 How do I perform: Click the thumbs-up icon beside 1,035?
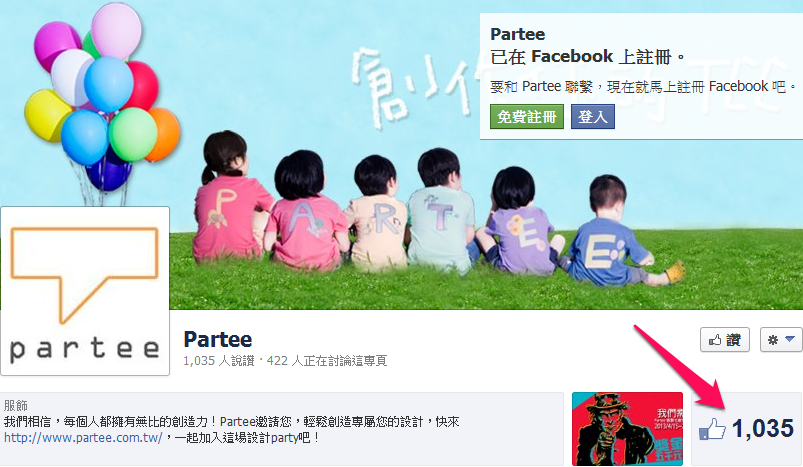[x=712, y=429]
